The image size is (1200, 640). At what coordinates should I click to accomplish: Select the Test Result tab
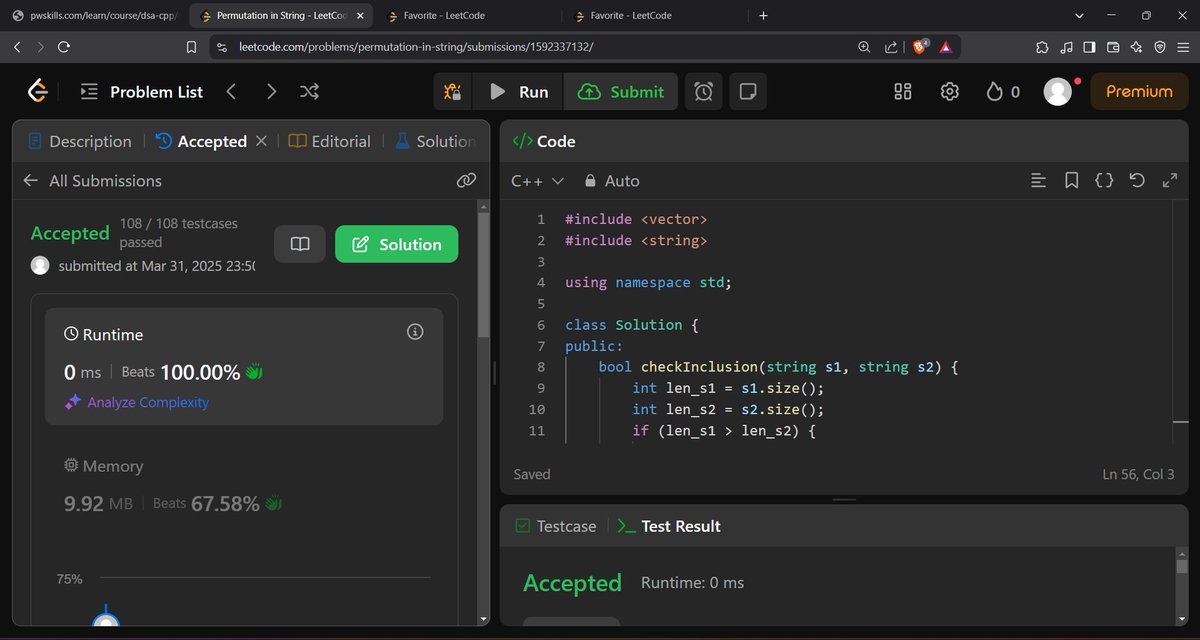coord(669,526)
